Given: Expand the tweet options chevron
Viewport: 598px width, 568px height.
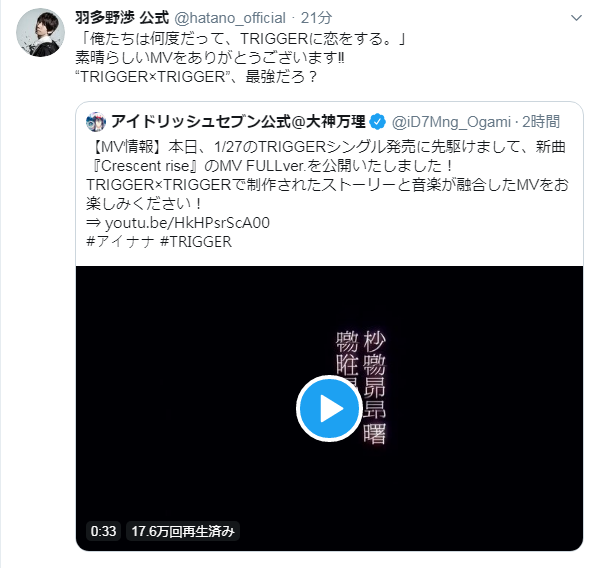Looking at the screenshot, I should [576, 18].
